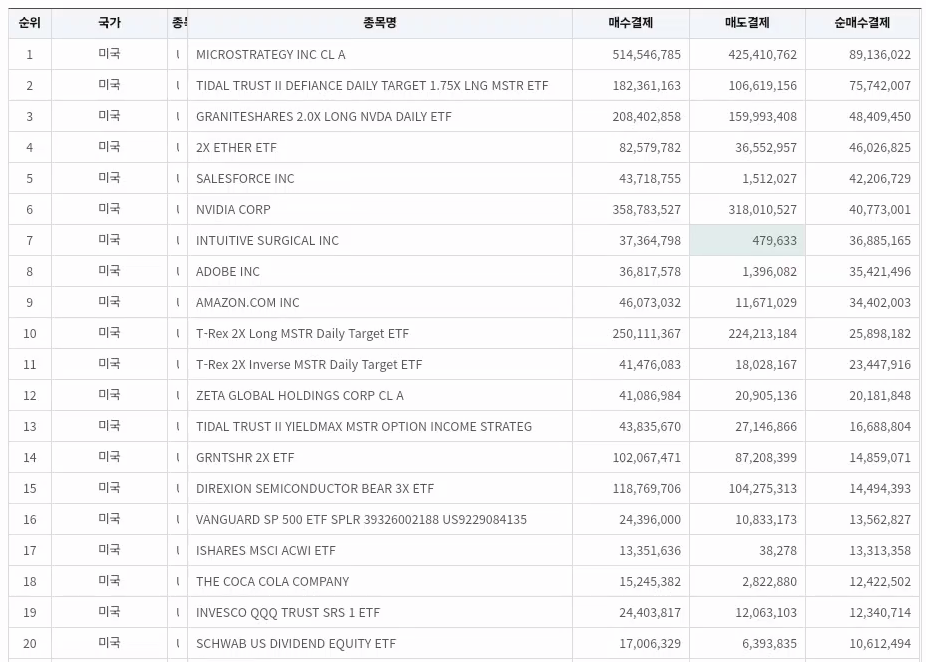
Task: Select DIREXION SEMICONDUCTOR BEAR 3X ETF
Action: (315, 489)
